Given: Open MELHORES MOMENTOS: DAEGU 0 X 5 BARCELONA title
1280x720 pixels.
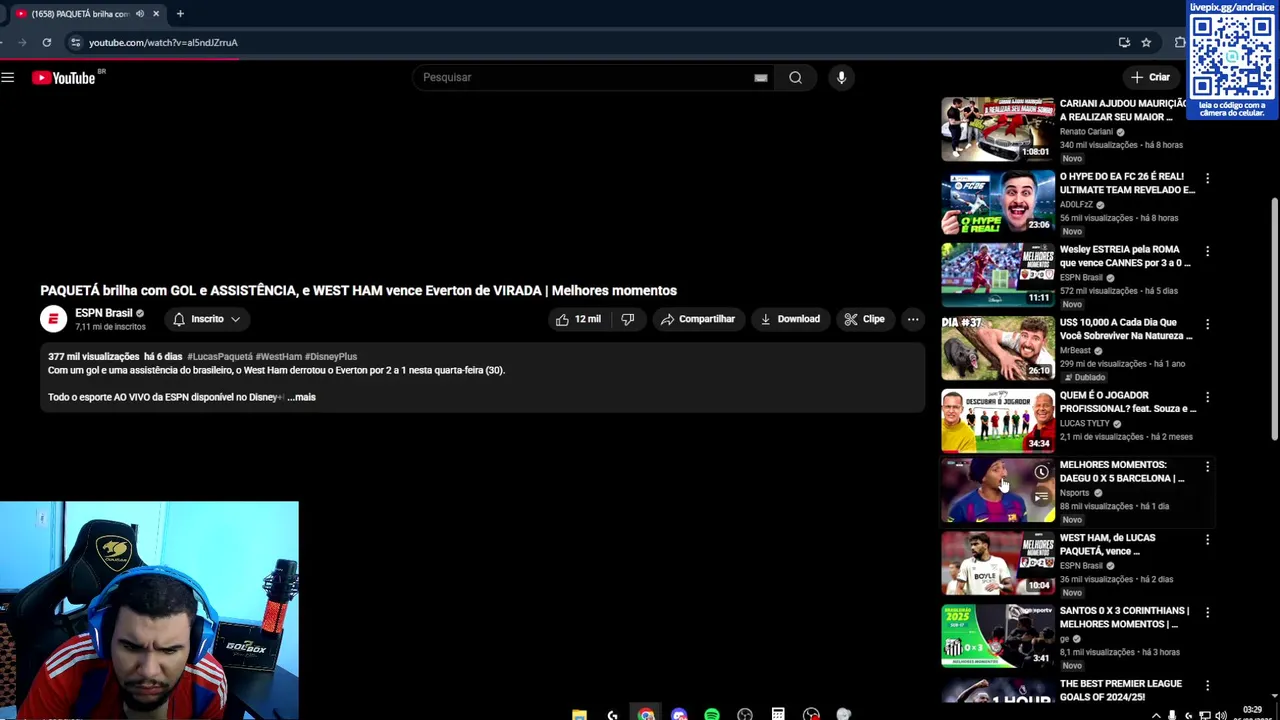Looking at the screenshot, I should point(1122,471).
